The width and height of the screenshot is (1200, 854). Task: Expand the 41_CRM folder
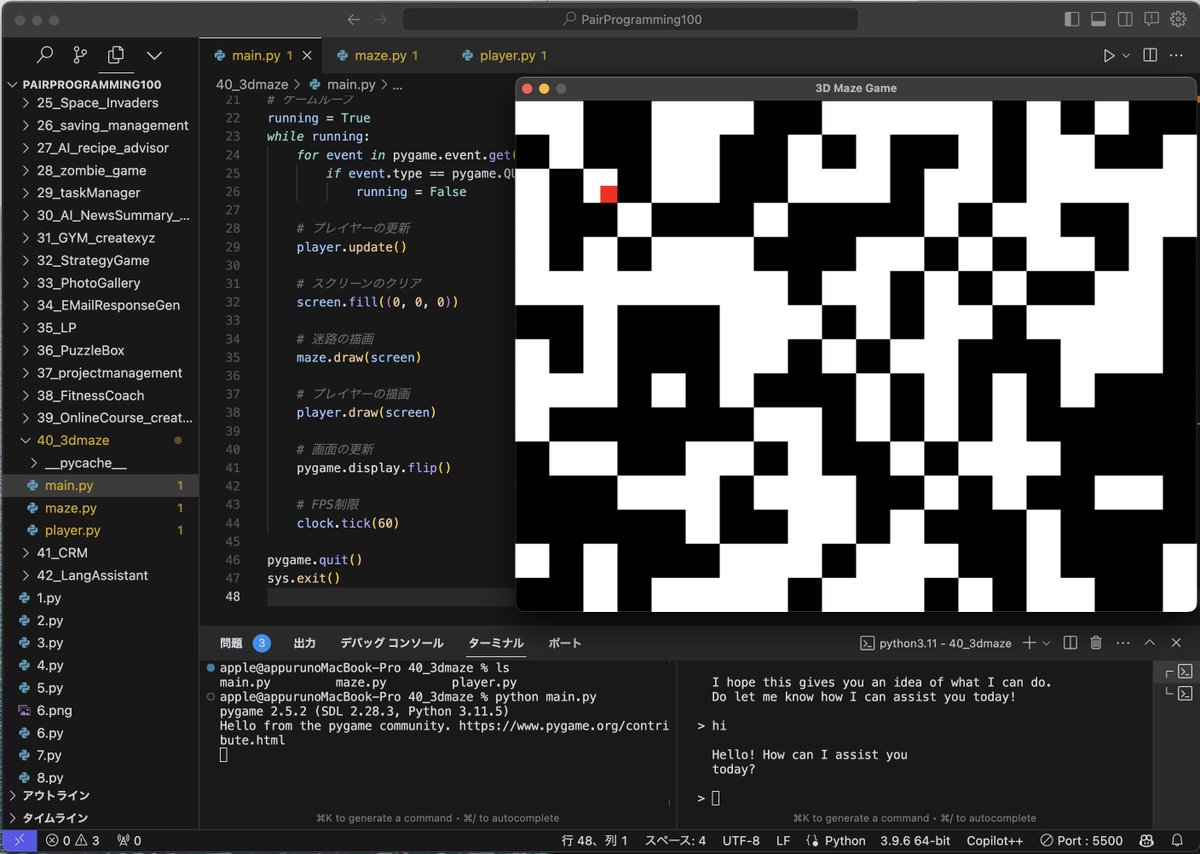point(62,553)
